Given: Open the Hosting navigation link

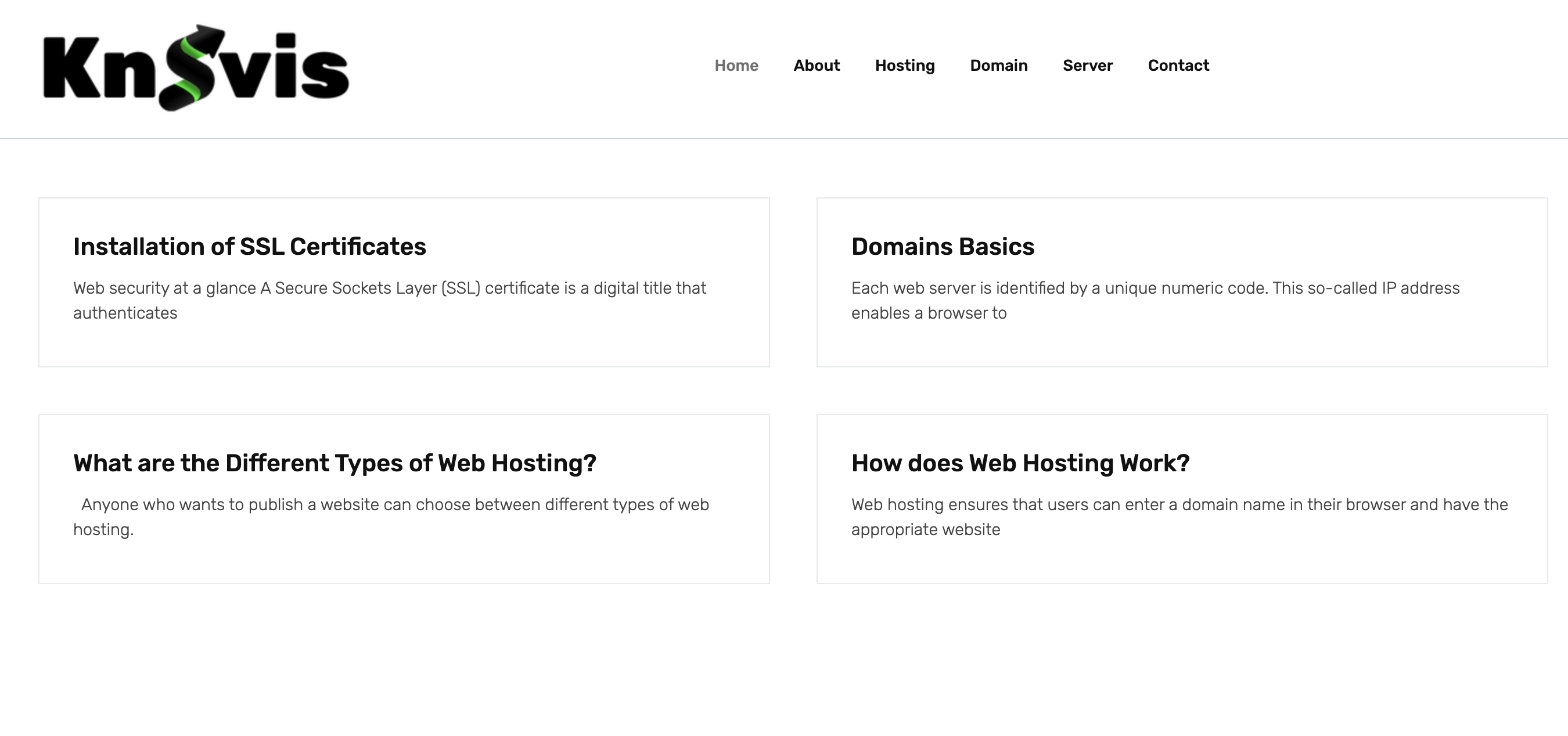Looking at the screenshot, I should tap(905, 66).
